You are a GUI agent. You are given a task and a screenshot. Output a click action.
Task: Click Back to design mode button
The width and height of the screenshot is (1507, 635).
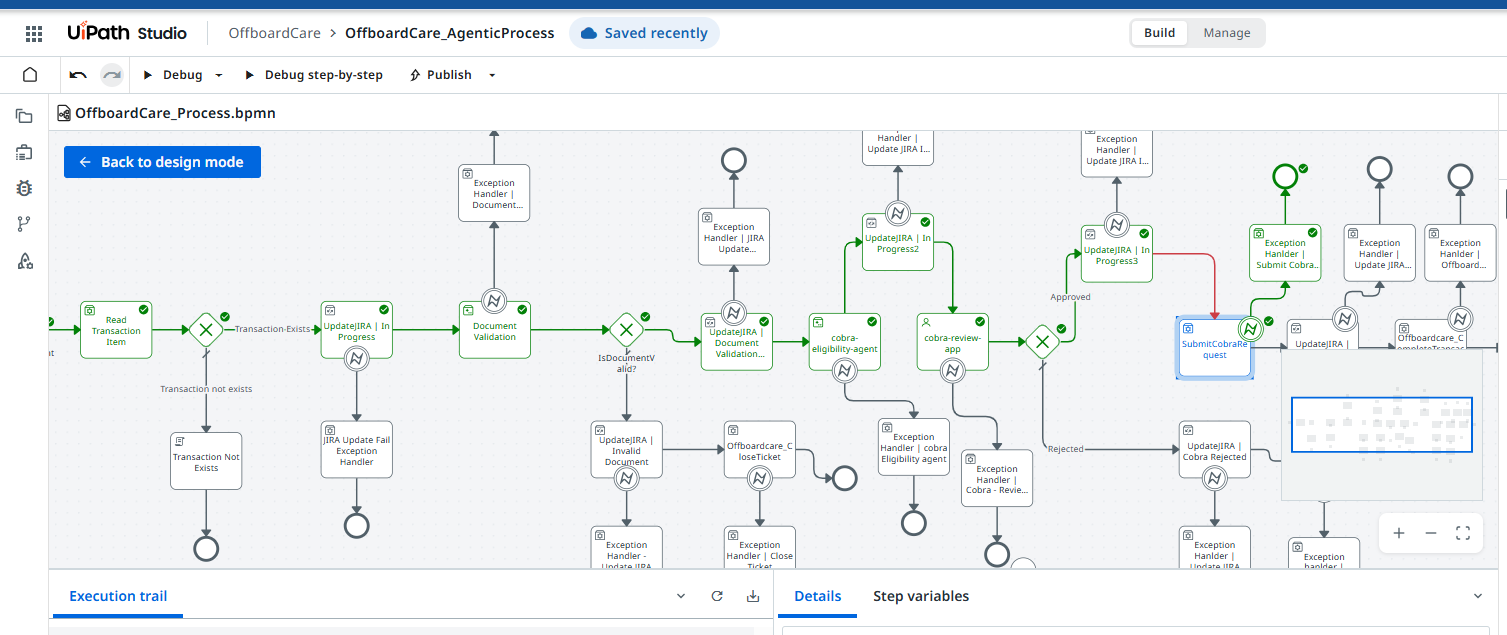pos(162,162)
